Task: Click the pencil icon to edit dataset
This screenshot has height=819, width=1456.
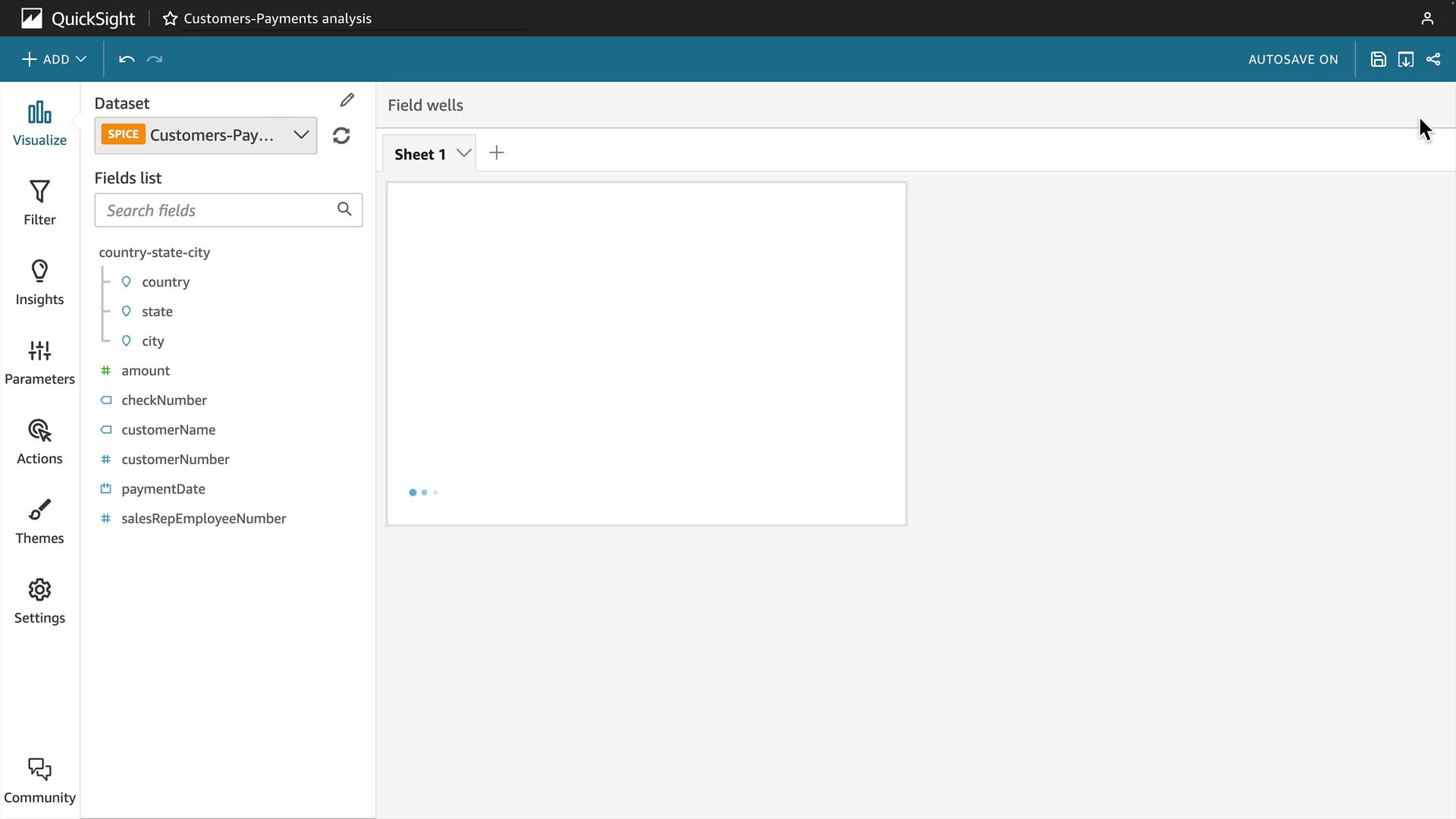Action: point(347,100)
